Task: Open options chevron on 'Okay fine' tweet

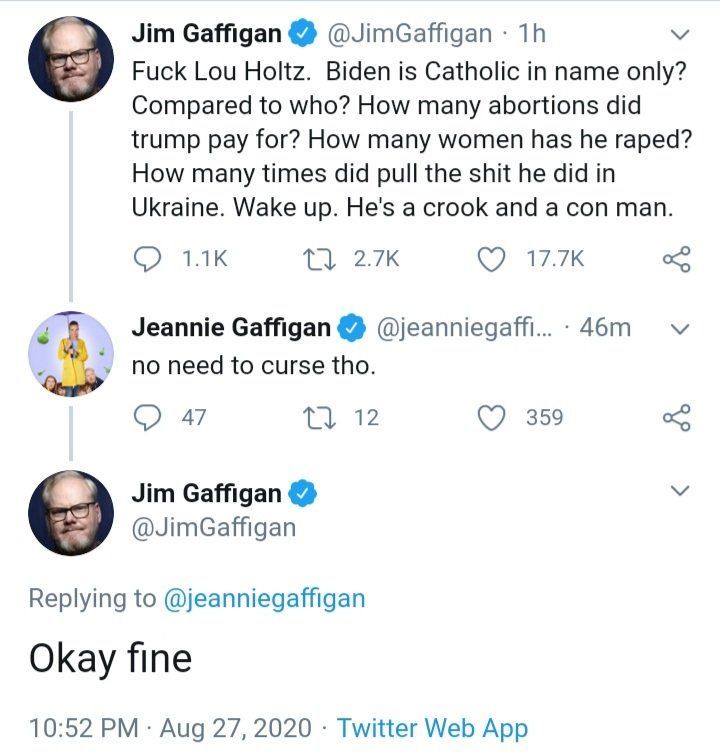Action: coord(679,491)
